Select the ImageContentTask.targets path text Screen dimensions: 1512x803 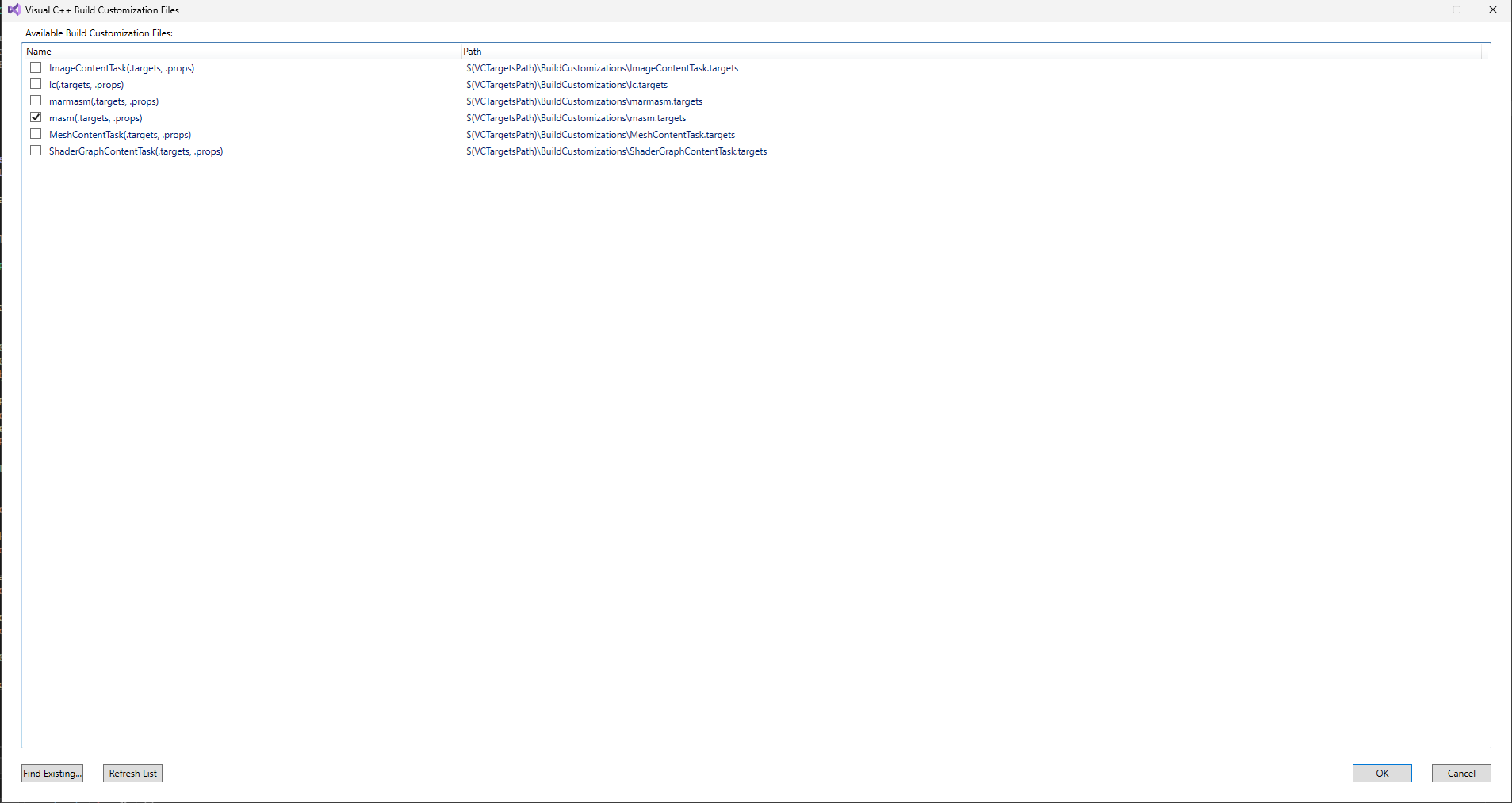tap(602, 67)
